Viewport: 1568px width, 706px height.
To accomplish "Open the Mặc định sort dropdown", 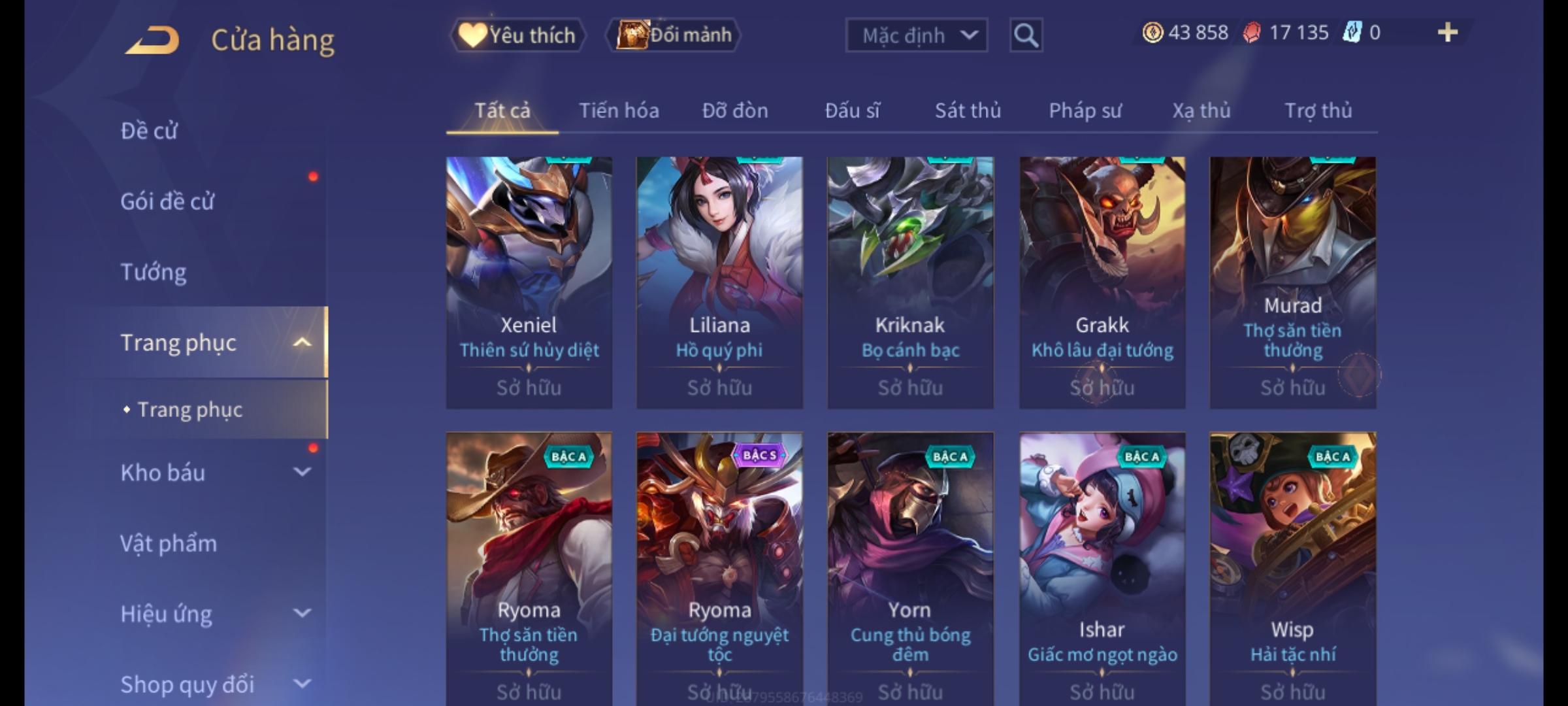I will click(x=916, y=35).
